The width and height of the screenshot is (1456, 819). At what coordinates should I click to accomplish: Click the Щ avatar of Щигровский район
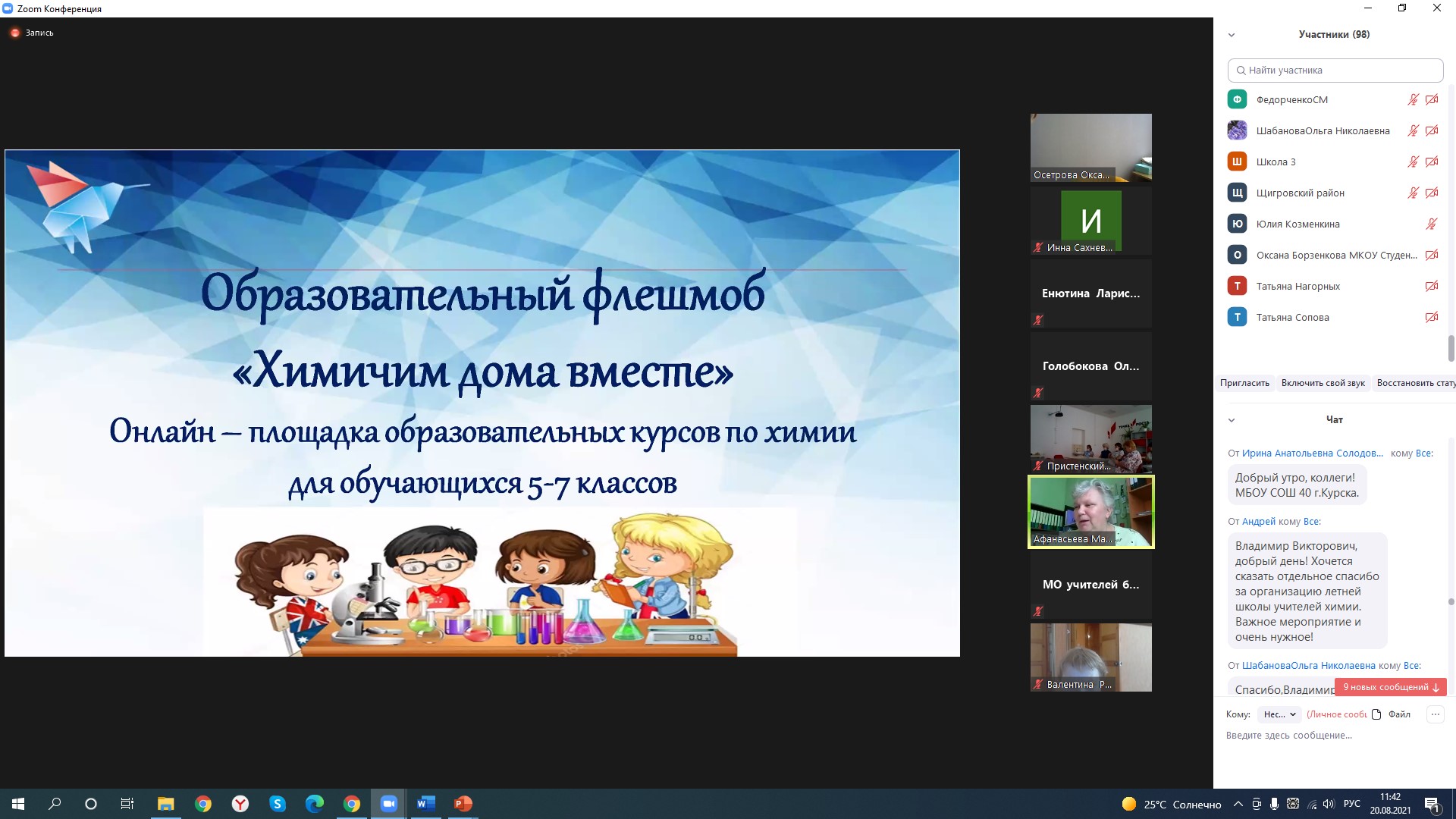pos(1237,193)
